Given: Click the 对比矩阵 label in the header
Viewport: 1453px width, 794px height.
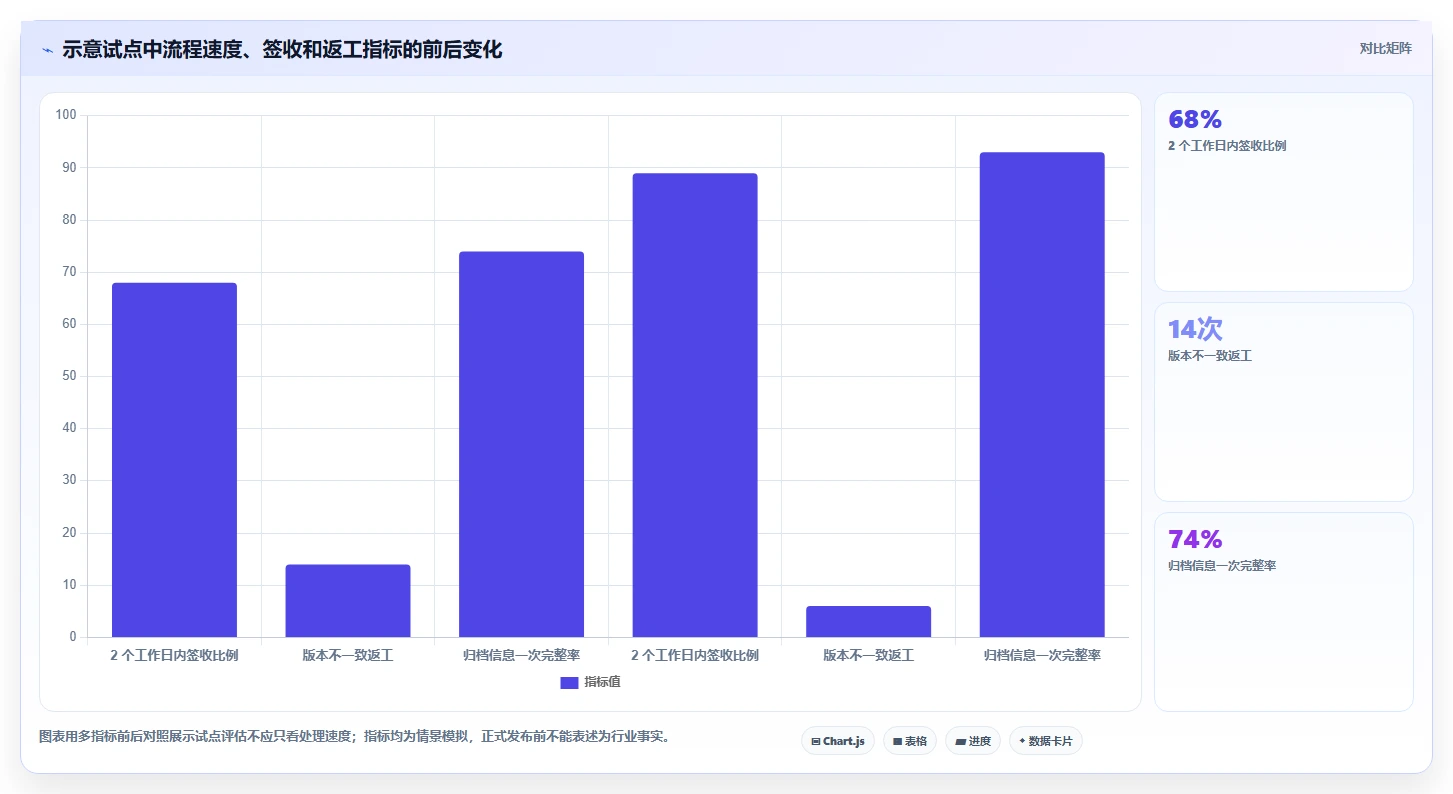Looking at the screenshot, I should 1385,48.
